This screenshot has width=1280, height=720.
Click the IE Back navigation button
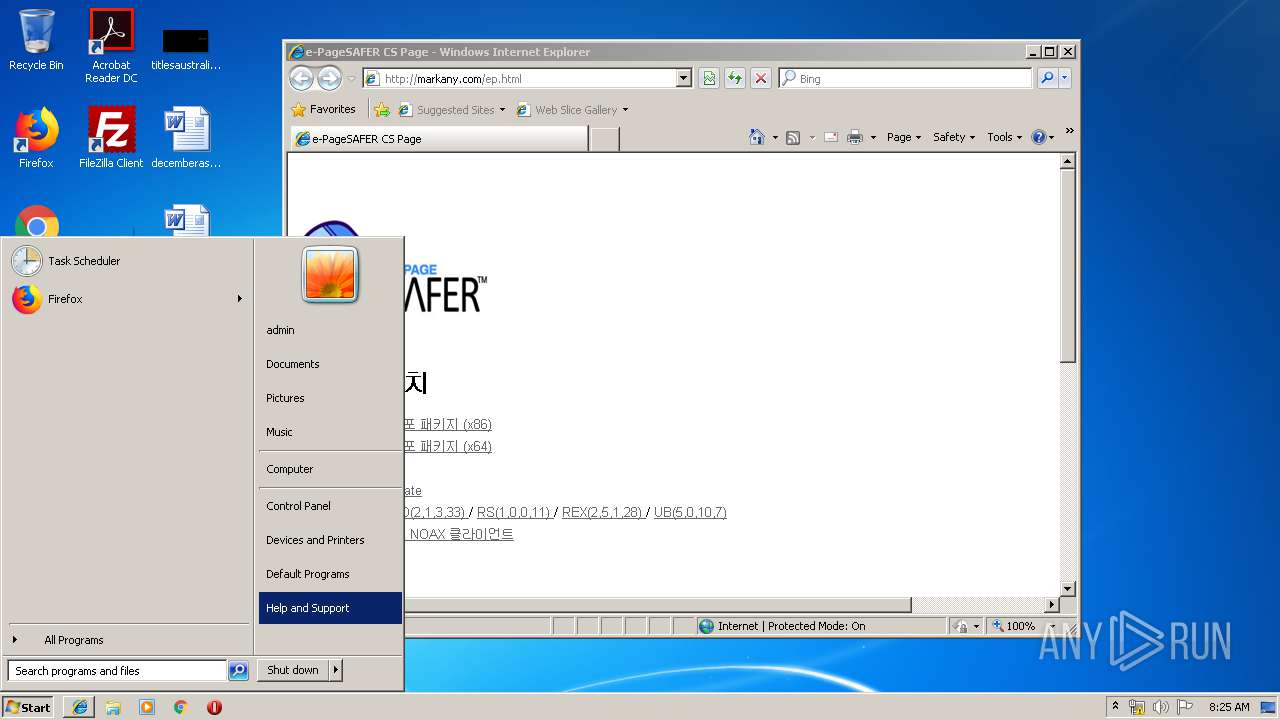301,78
